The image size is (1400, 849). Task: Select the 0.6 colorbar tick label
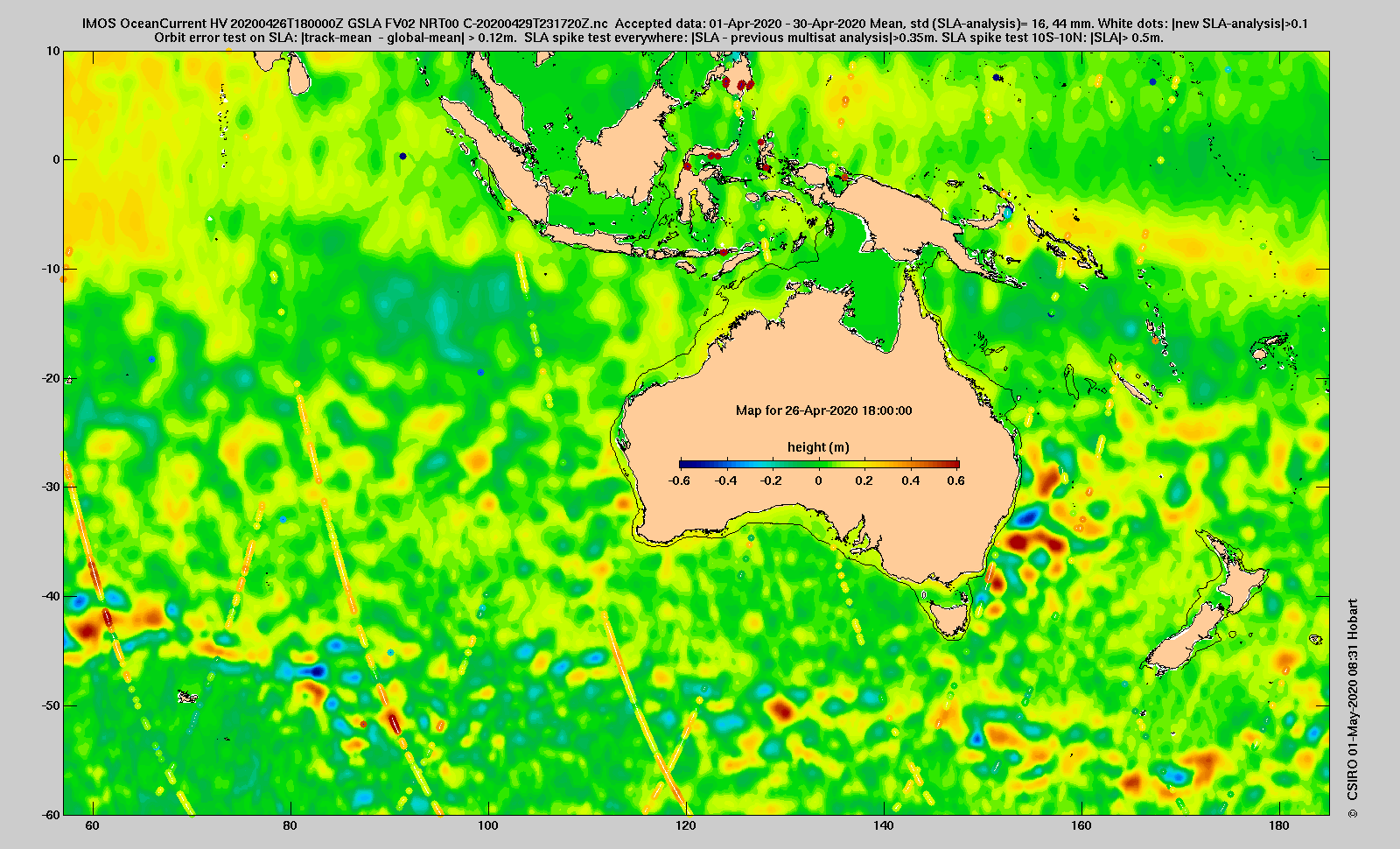955,481
